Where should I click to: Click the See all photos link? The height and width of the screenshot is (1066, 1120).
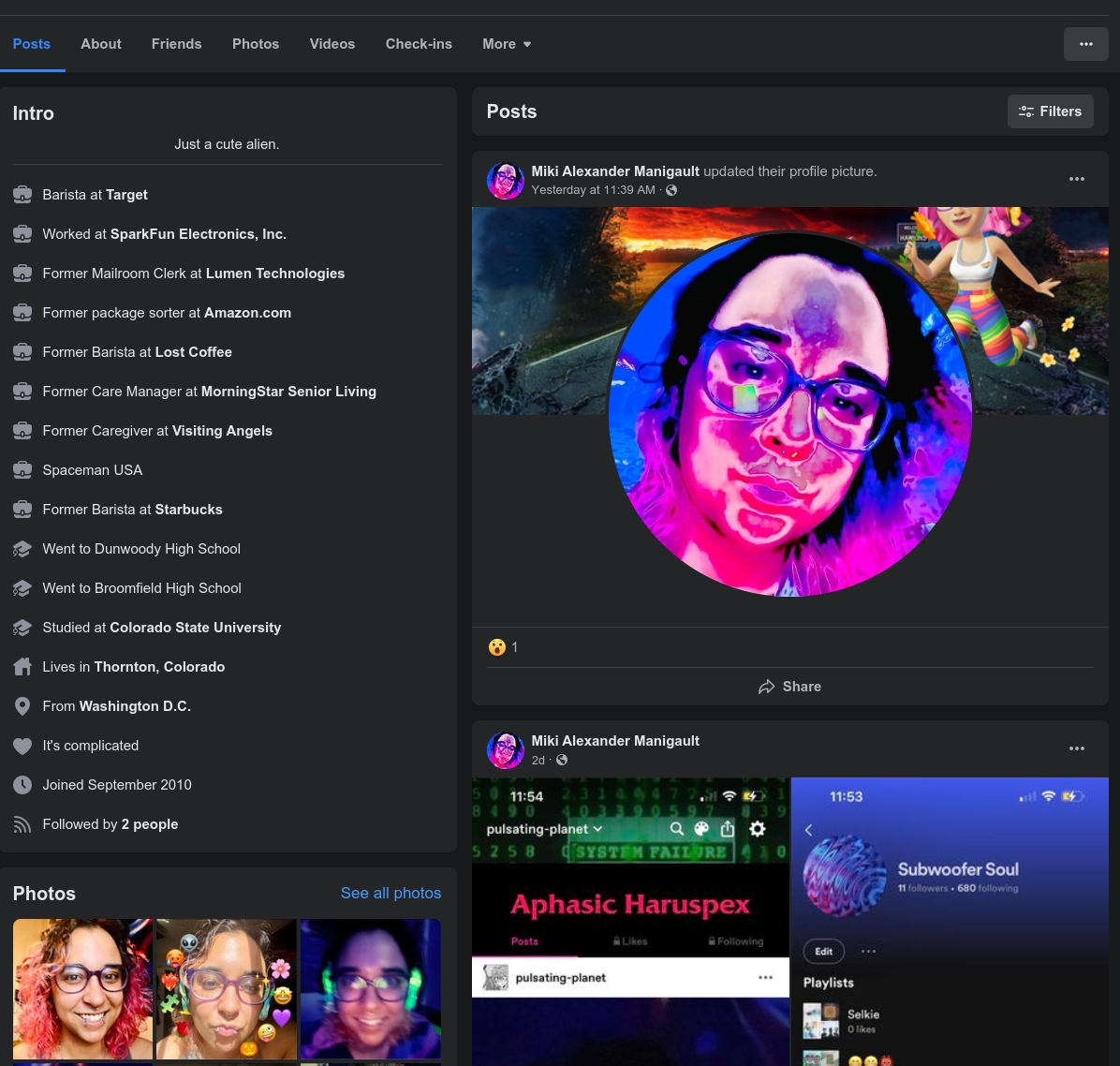(x=391, y=893)
